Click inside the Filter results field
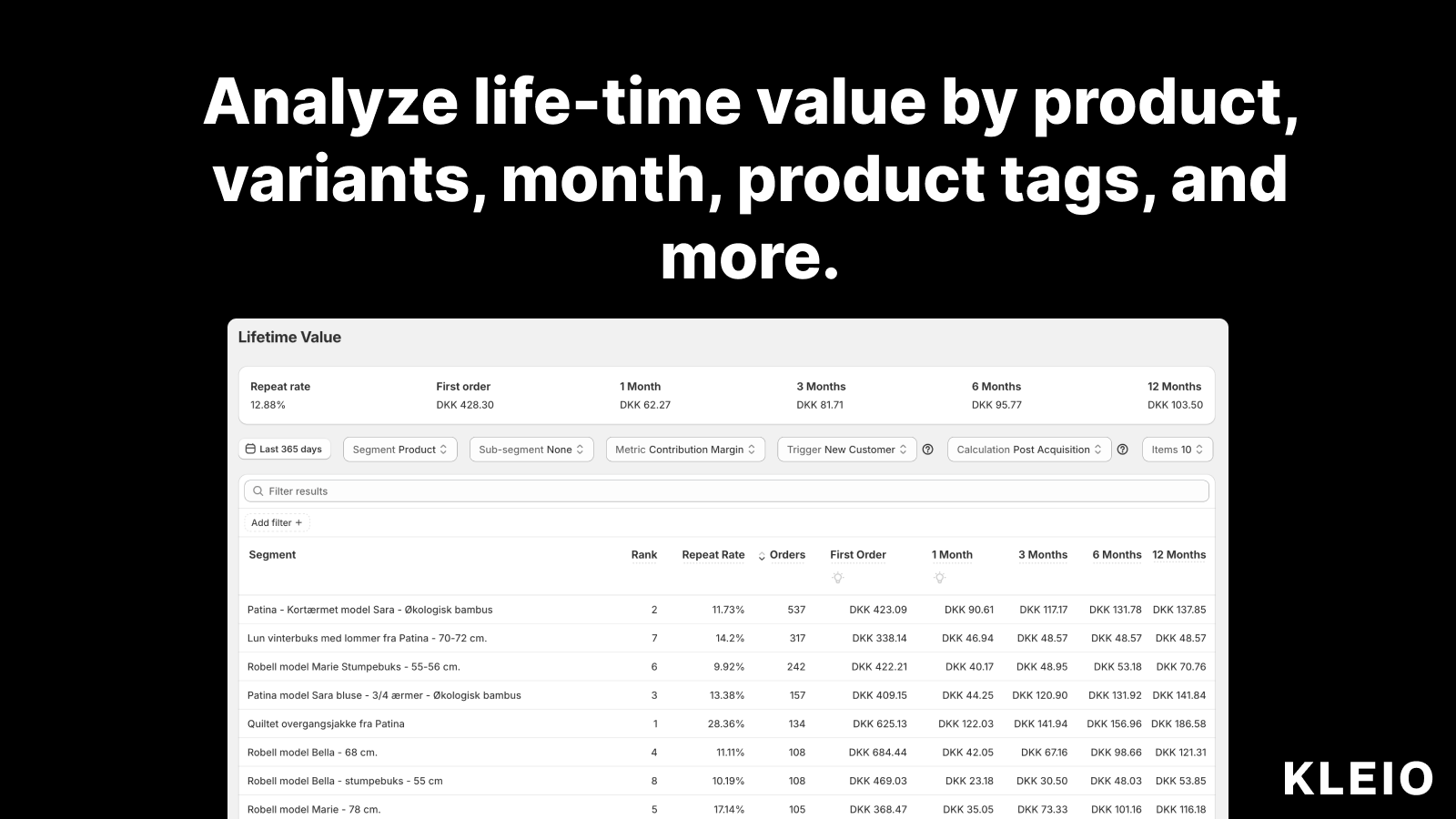 pos(637,490)
